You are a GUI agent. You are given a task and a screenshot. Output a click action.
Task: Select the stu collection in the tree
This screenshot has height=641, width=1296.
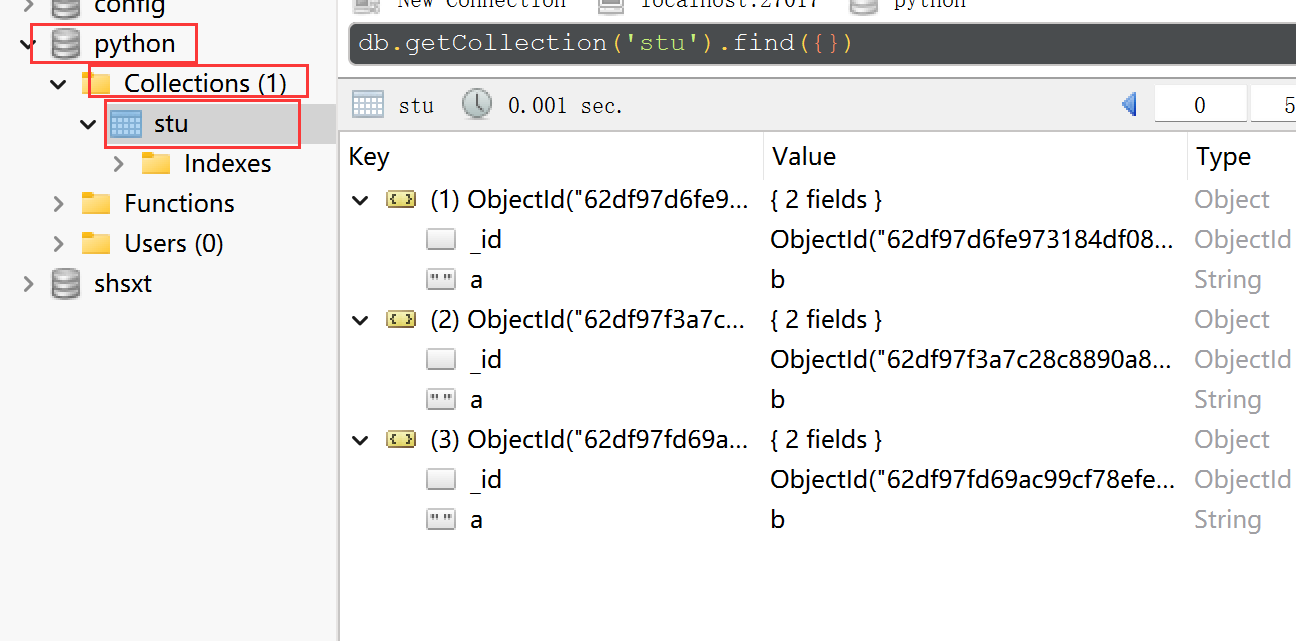[171, 124]
